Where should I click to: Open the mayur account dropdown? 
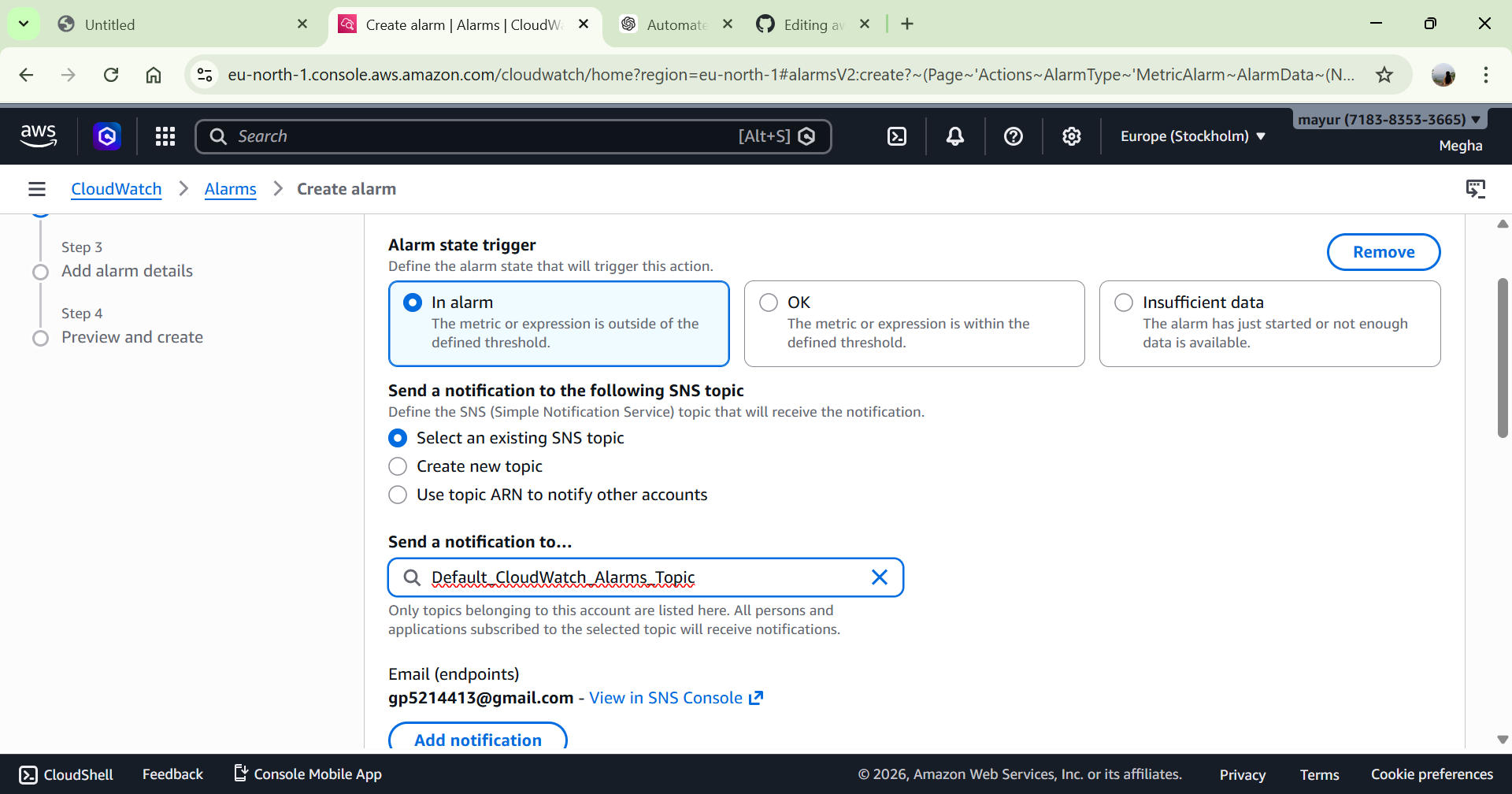(x=1390, y=120)
